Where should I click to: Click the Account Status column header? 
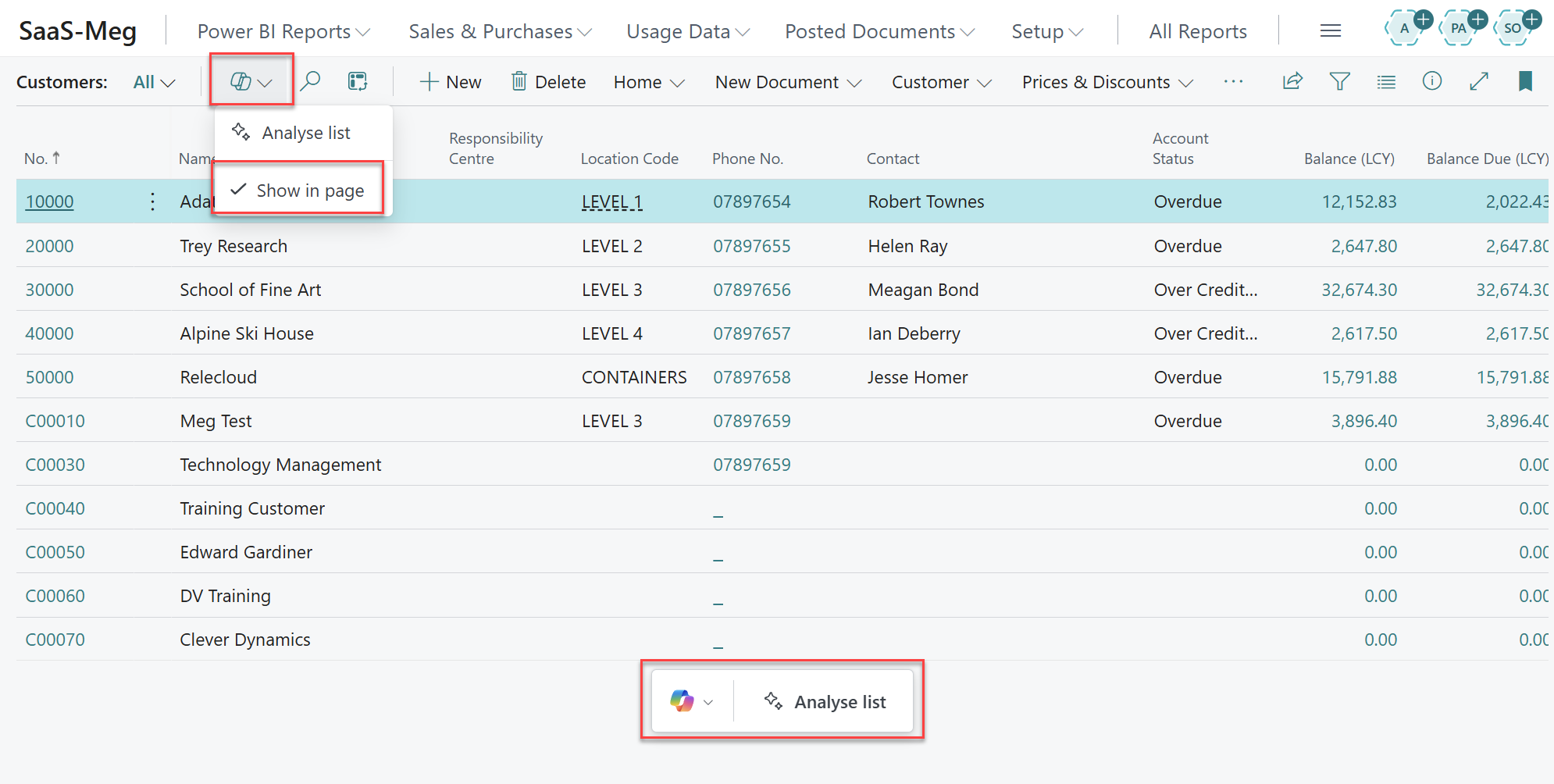point(1180,148)
